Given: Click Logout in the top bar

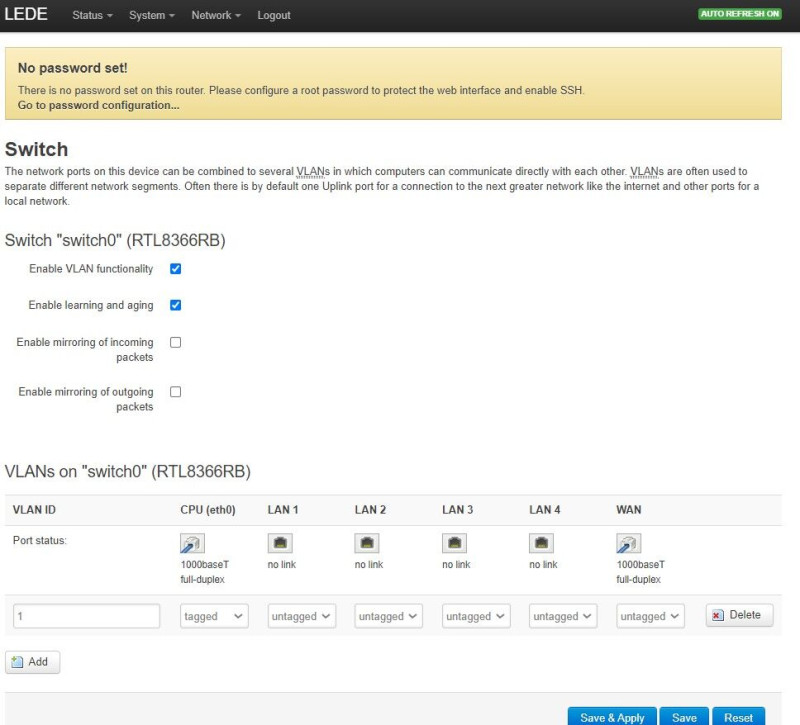Looking at the screenshot, I should pyautogui.click(x=274, y=15).
